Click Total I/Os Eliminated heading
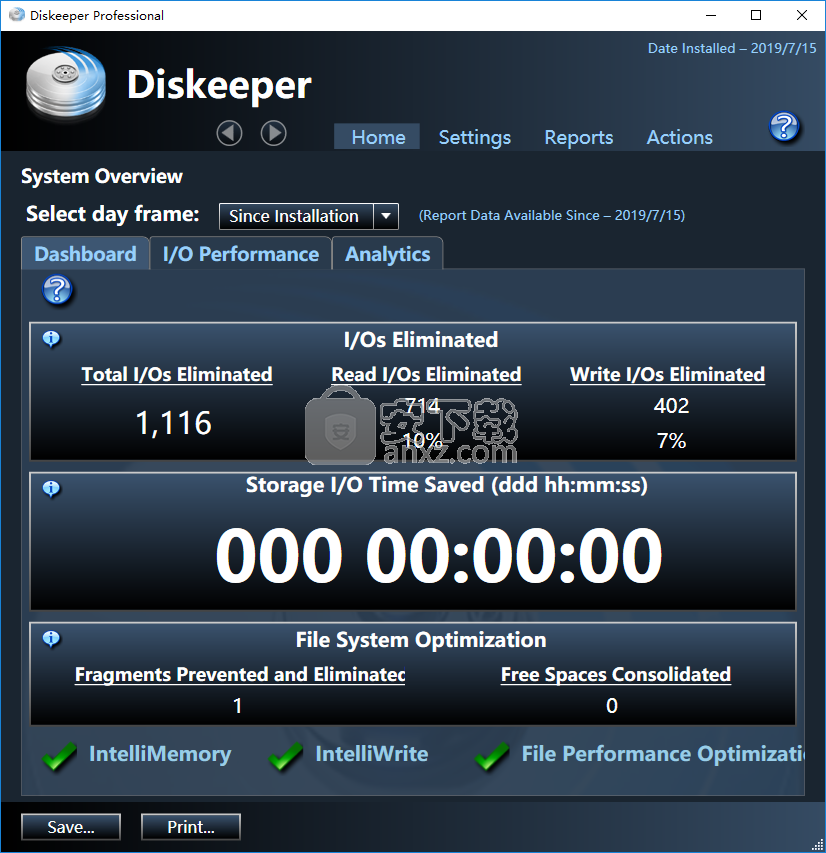 177,374
